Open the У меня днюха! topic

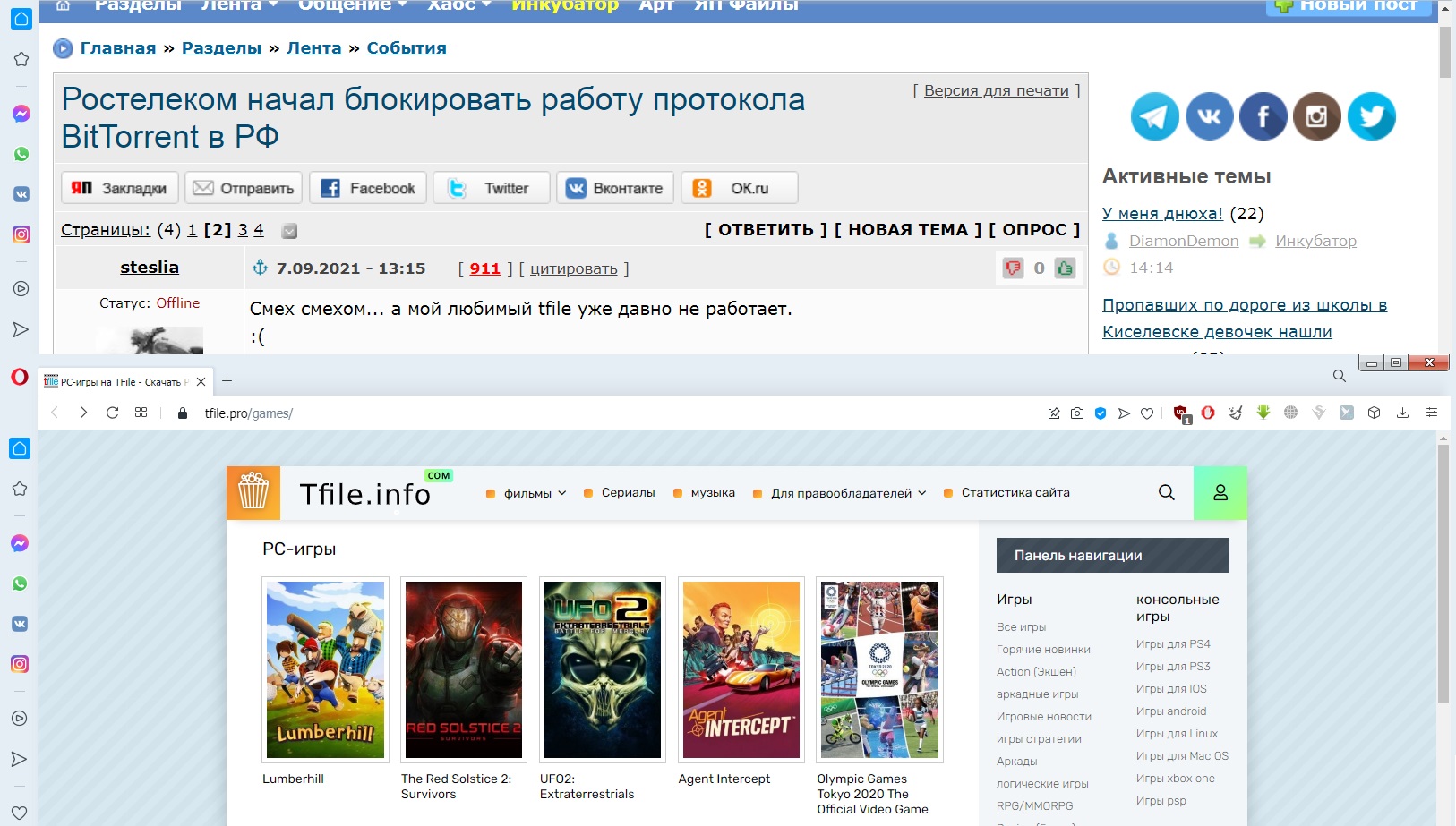(x=1162, y=214)
